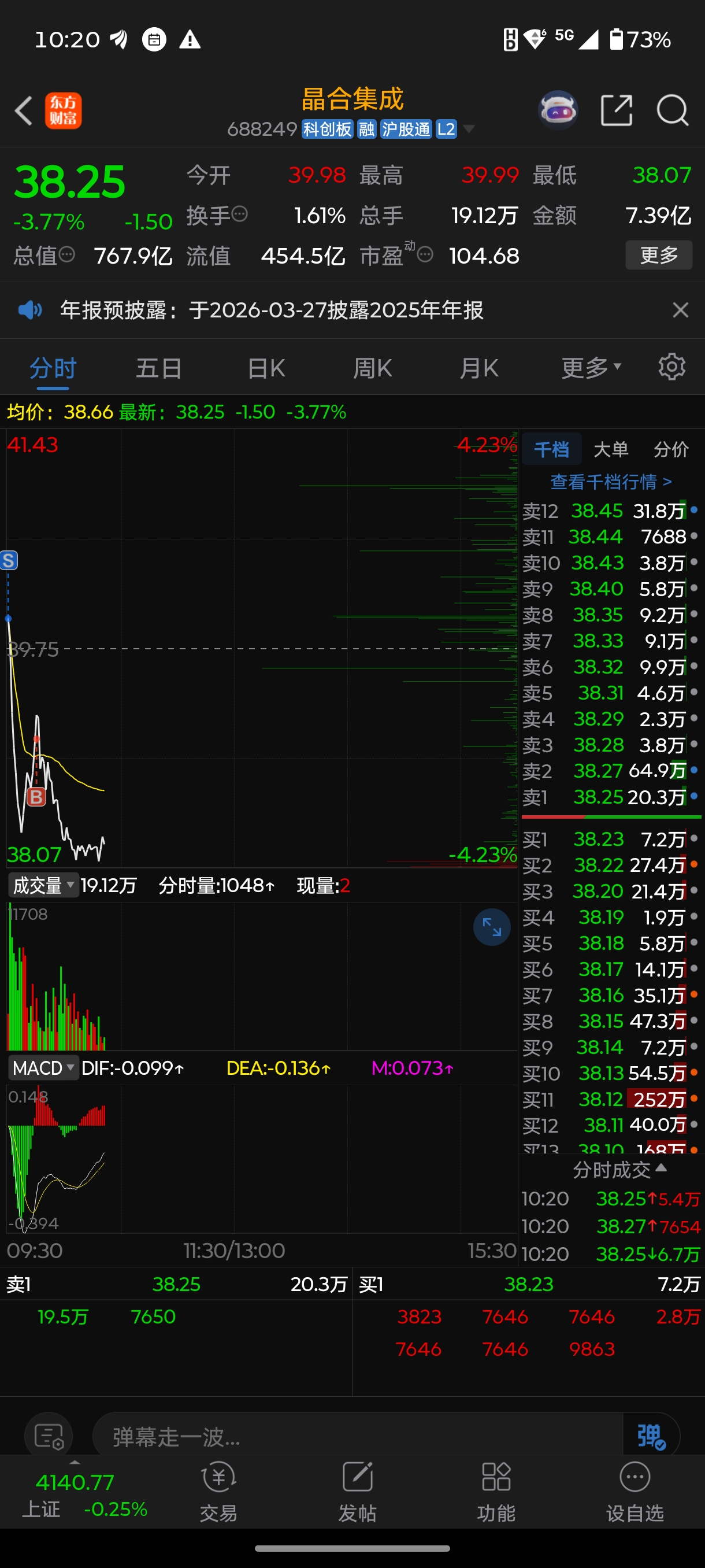Tap the info icon beside 市盈
The height and width of the screenshot is (1568, 705).
[x=425, y=254]
